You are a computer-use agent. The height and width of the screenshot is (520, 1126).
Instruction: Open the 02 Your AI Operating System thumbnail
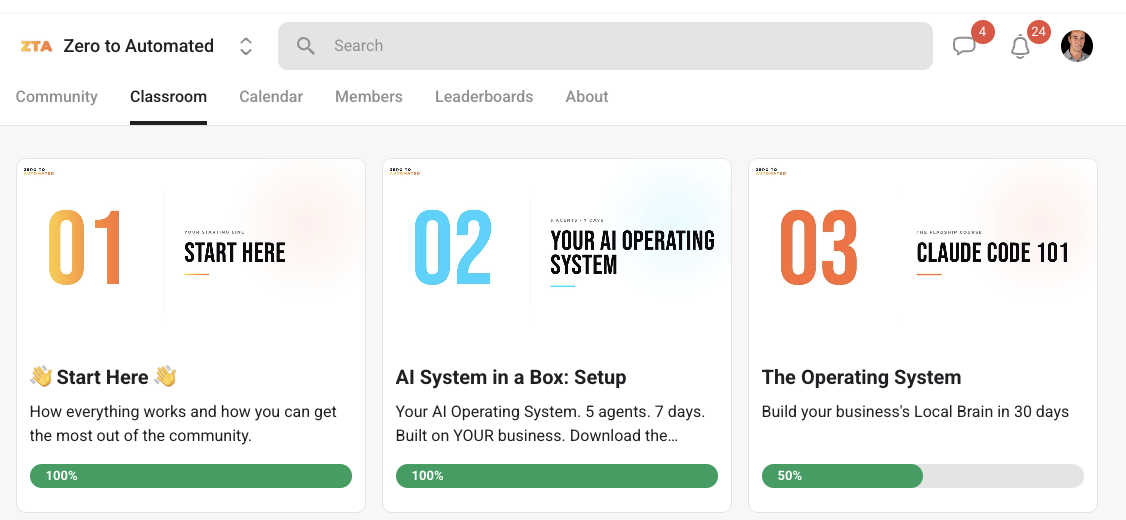(x=557, y=250)
